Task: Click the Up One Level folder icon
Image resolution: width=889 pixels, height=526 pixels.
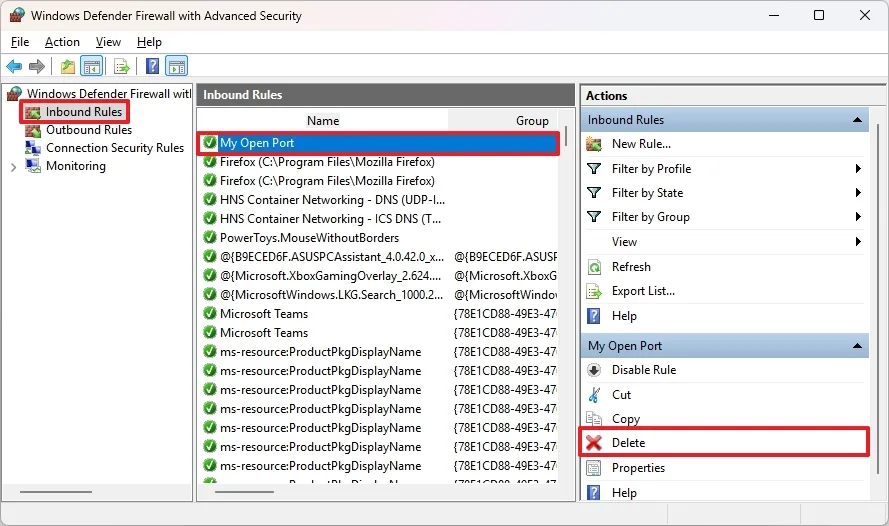Action: (x=67, y=67)
